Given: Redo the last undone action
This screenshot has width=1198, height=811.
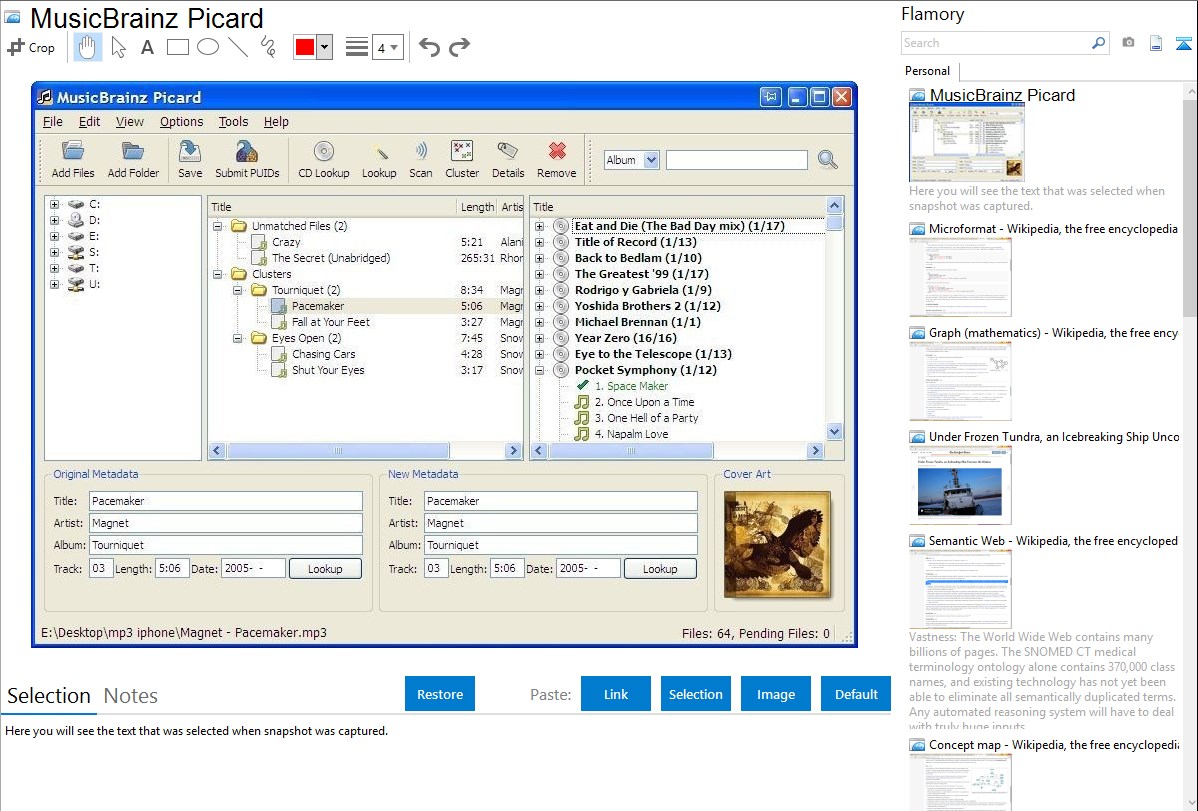Looking at the screenshot, I should click(459, 47).
